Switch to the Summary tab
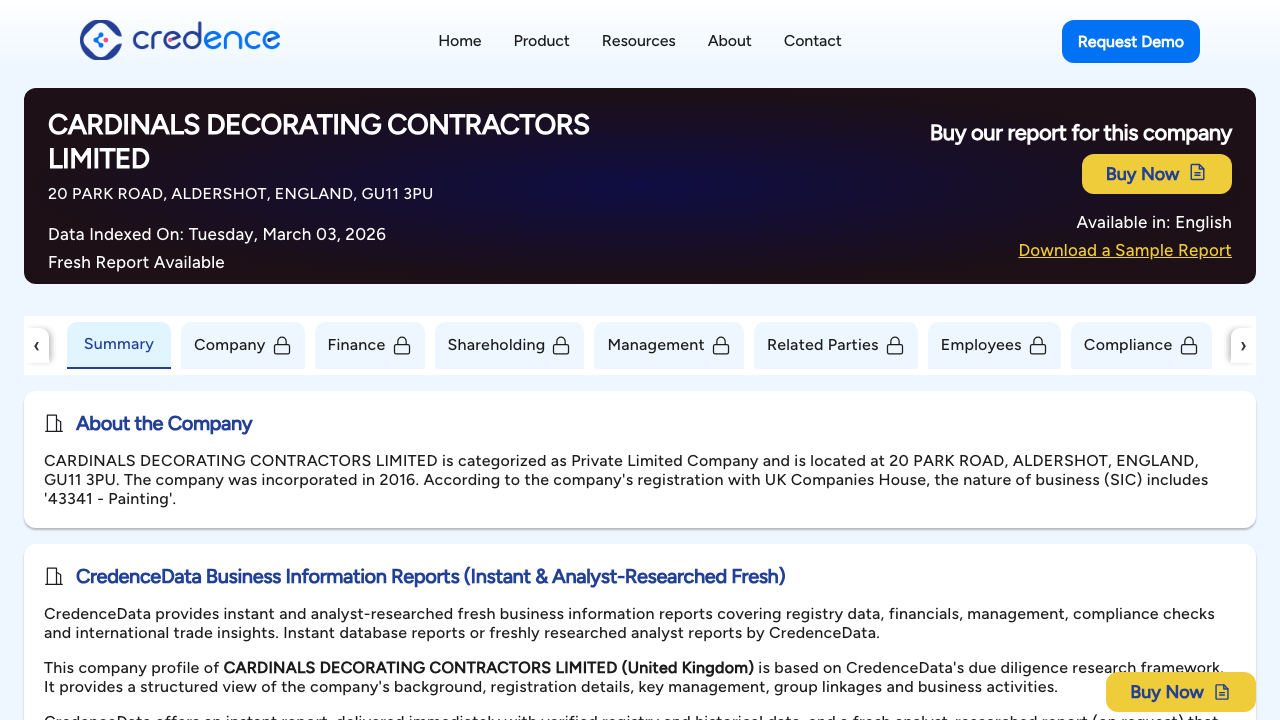Screen dimensions: 1280x720 pos(118,344)
